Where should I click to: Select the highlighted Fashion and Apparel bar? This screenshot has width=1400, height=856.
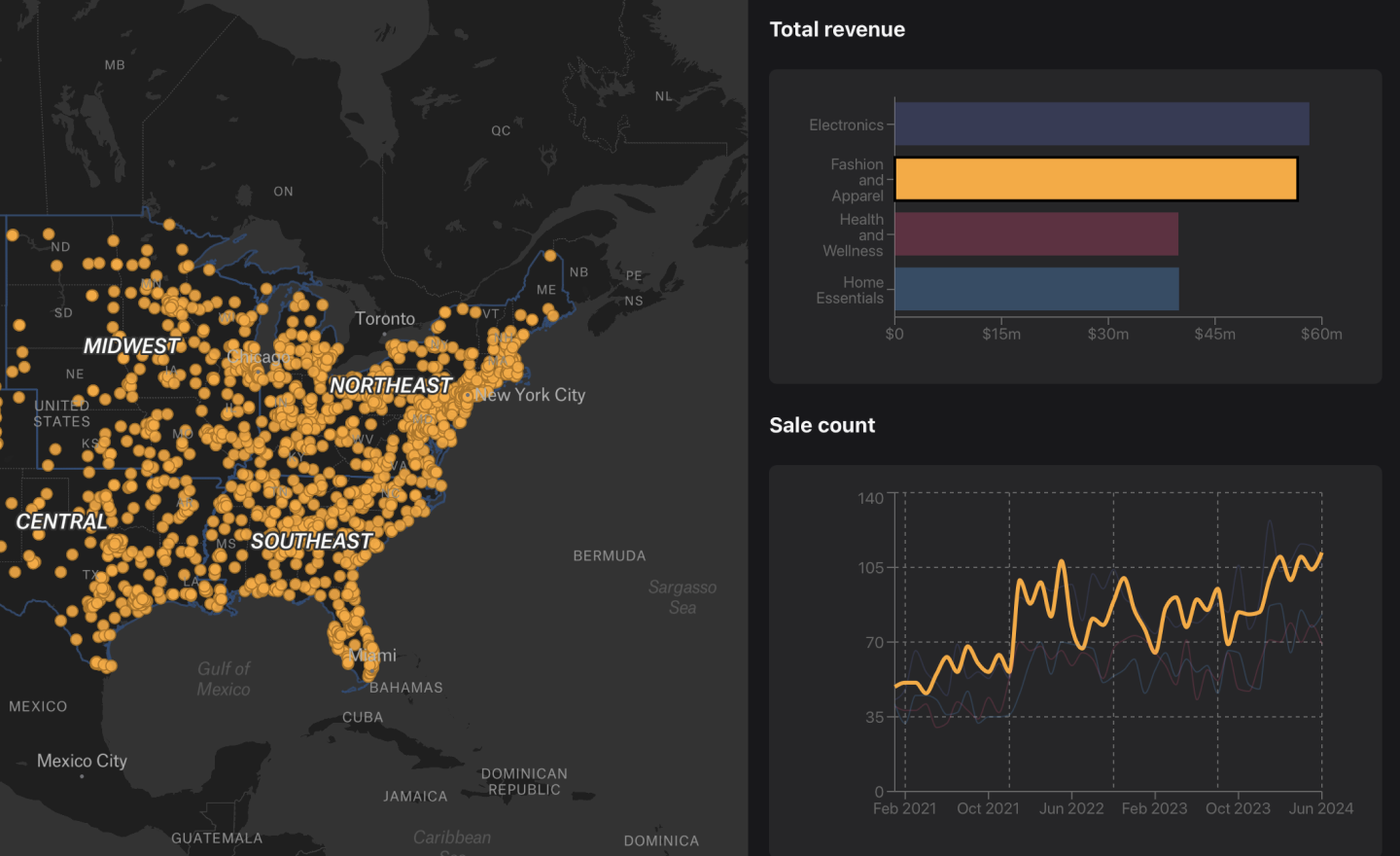coord(1096,180)
